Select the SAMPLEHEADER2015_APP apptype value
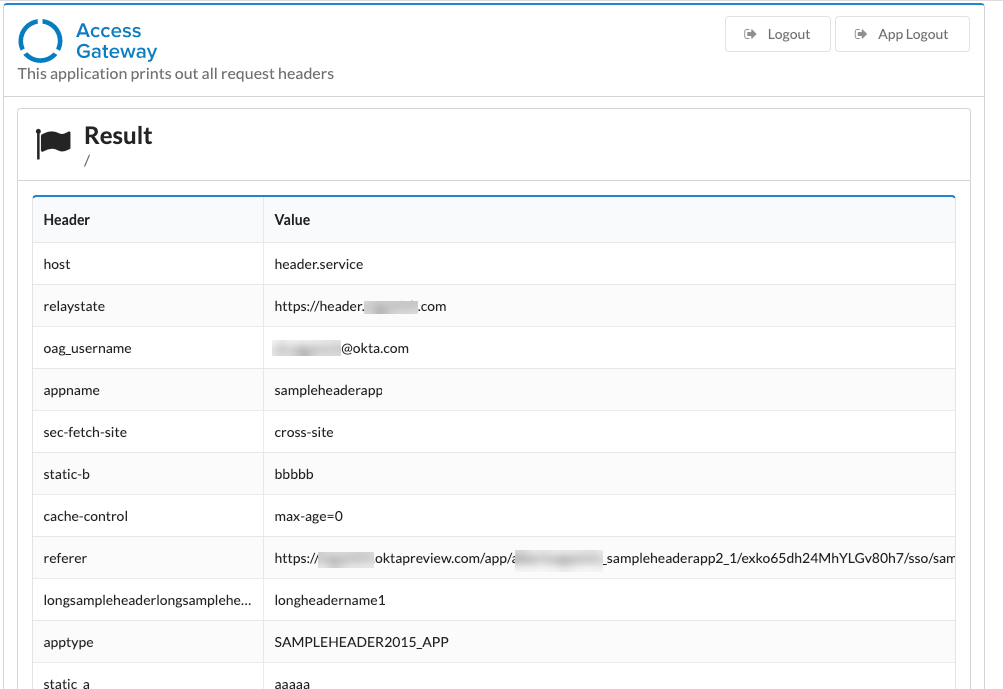The width and height of the screenshot is (1003, 689). pos(361,643)
